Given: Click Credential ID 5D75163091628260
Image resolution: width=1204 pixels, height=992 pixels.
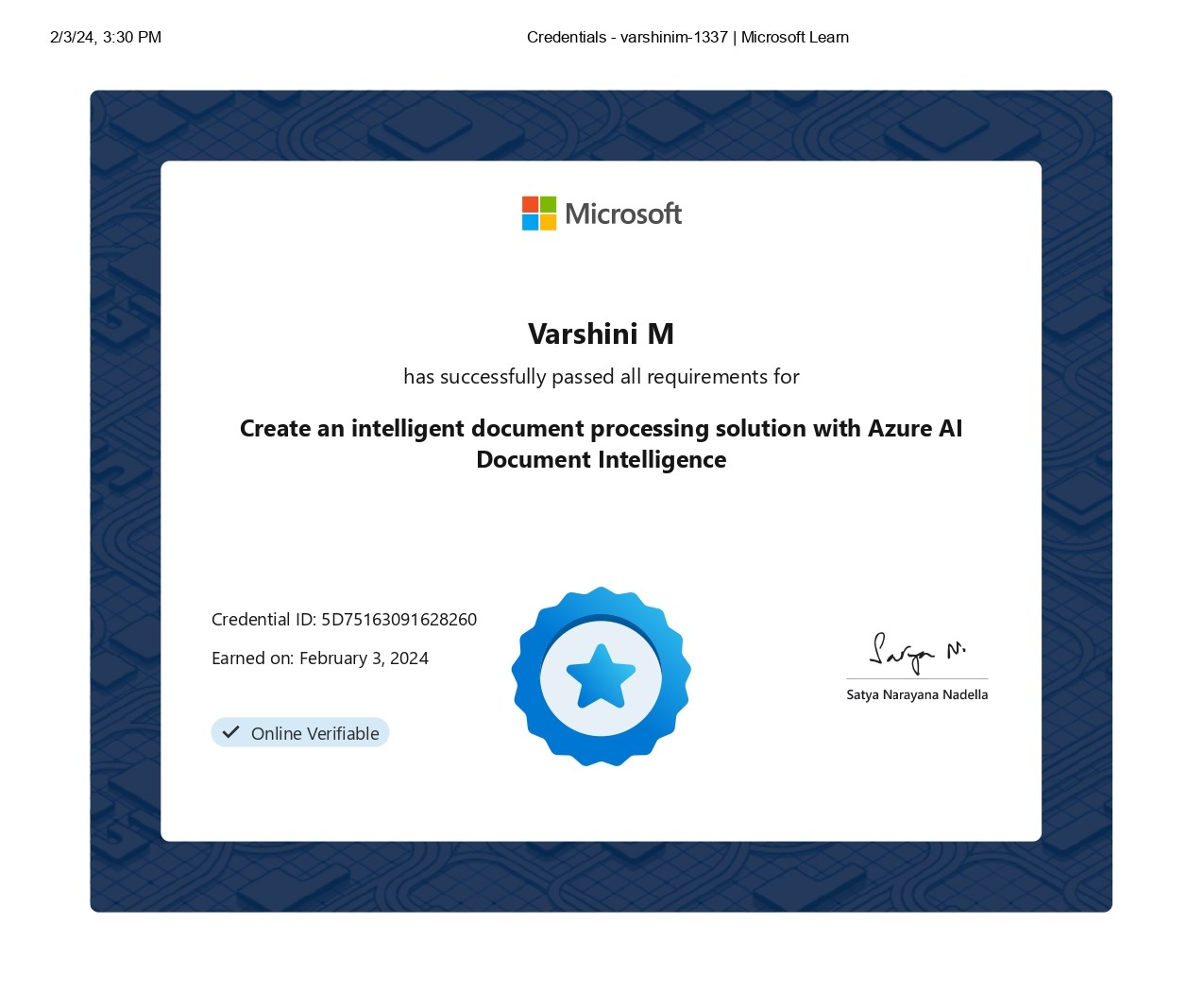Looking at the screenshot, I should [x=344, y=619].
